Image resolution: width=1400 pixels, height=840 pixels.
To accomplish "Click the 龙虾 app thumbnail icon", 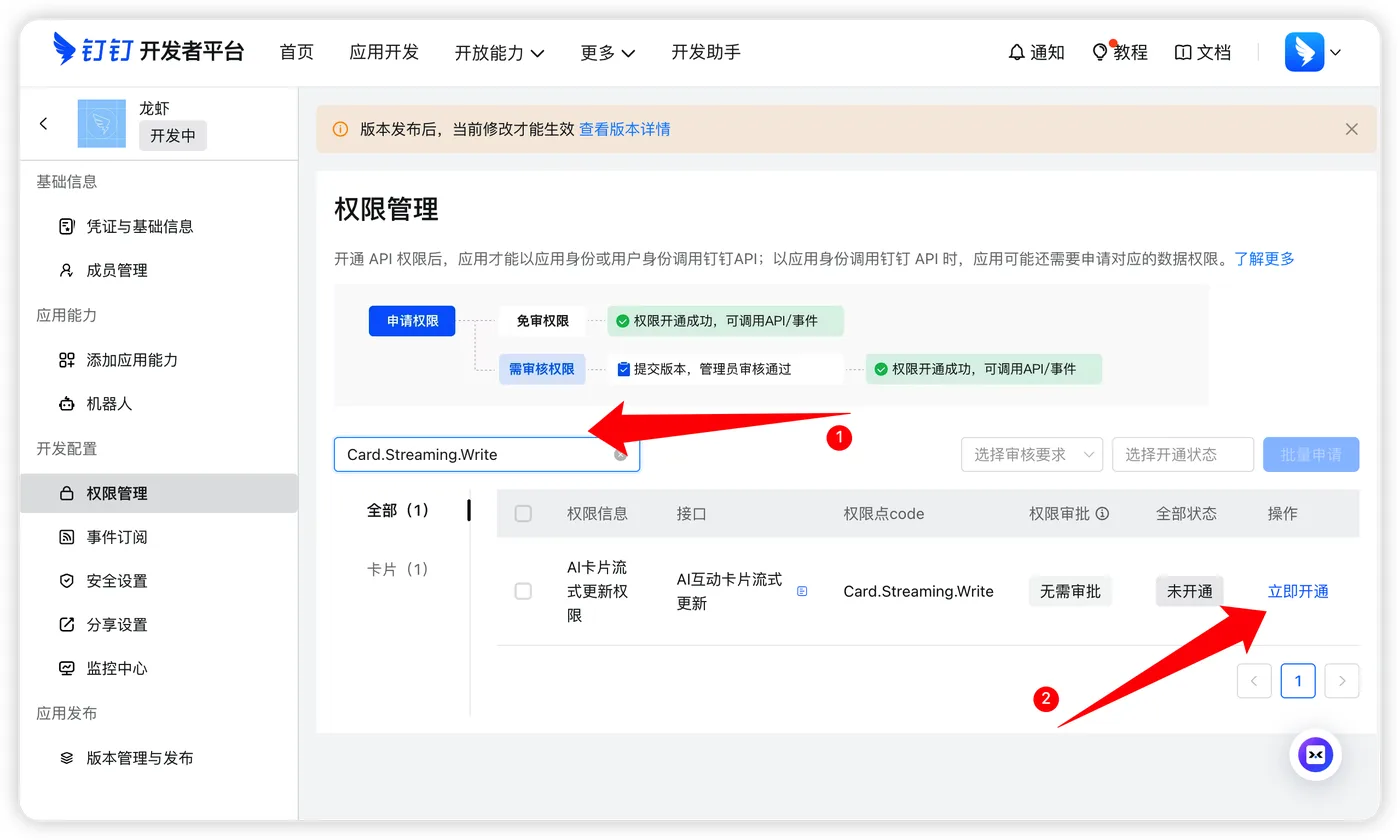I will pyautogui.click(x=102, y=123).
